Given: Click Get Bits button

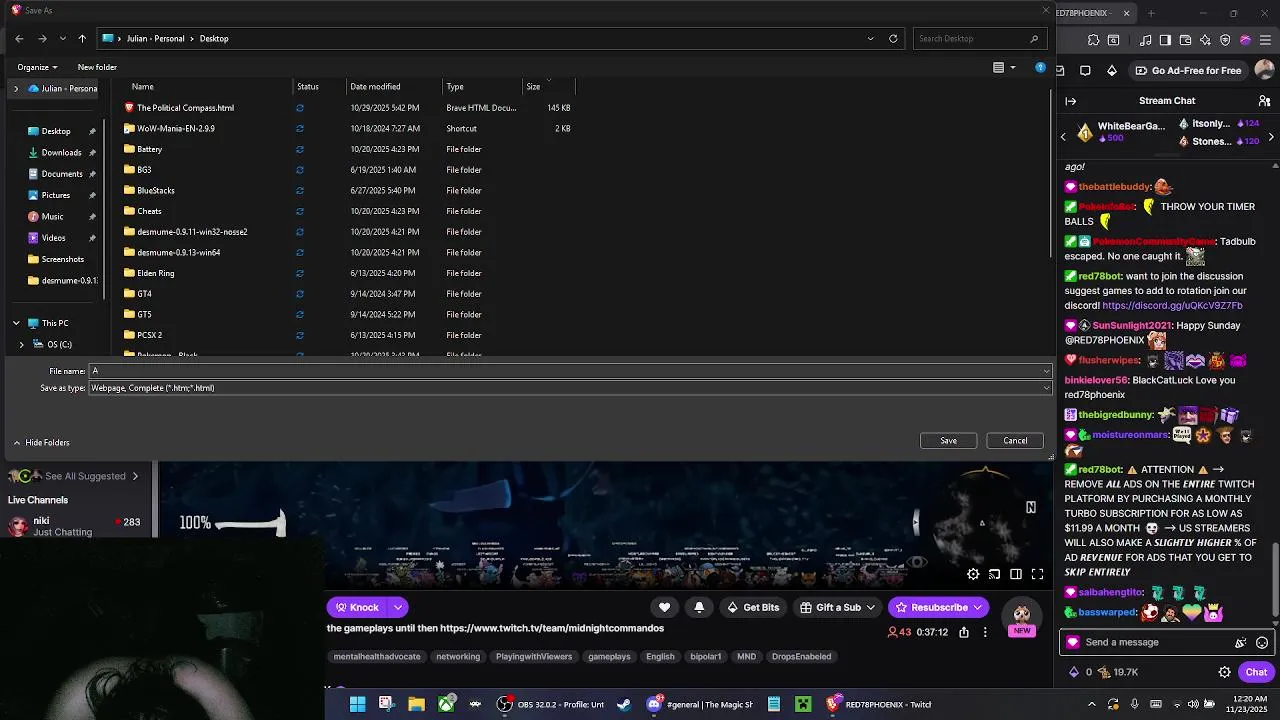Looking at the screenshot, I should click(x=753, y=607).
